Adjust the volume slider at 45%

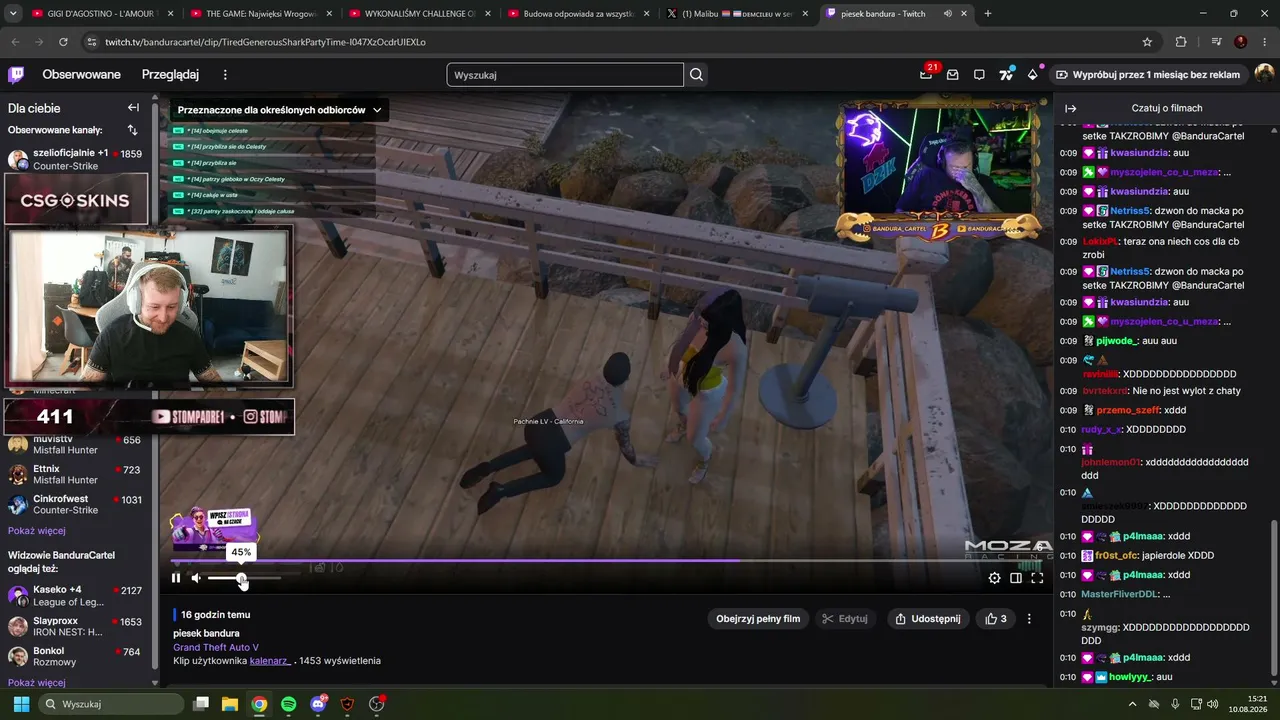tap(243, 578)
